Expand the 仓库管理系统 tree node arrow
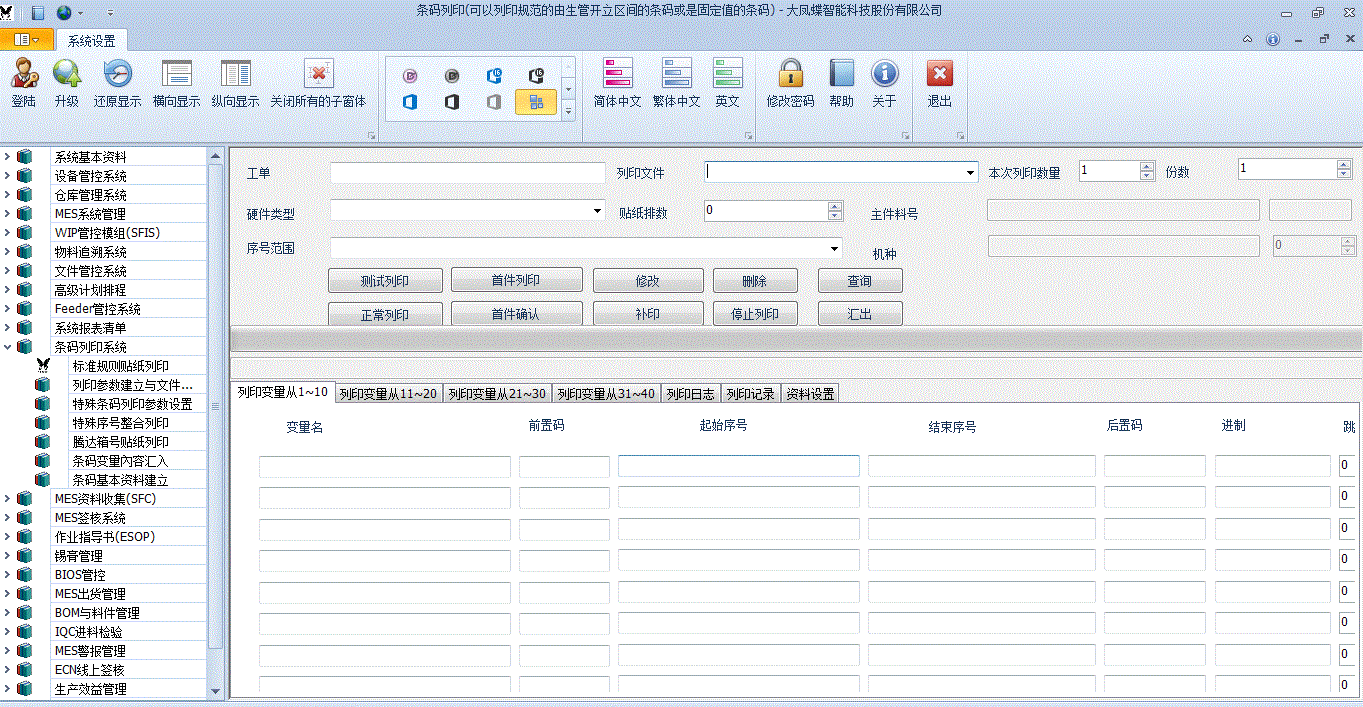The height and width of the screenshot is (707, 1363). [7, 195]
